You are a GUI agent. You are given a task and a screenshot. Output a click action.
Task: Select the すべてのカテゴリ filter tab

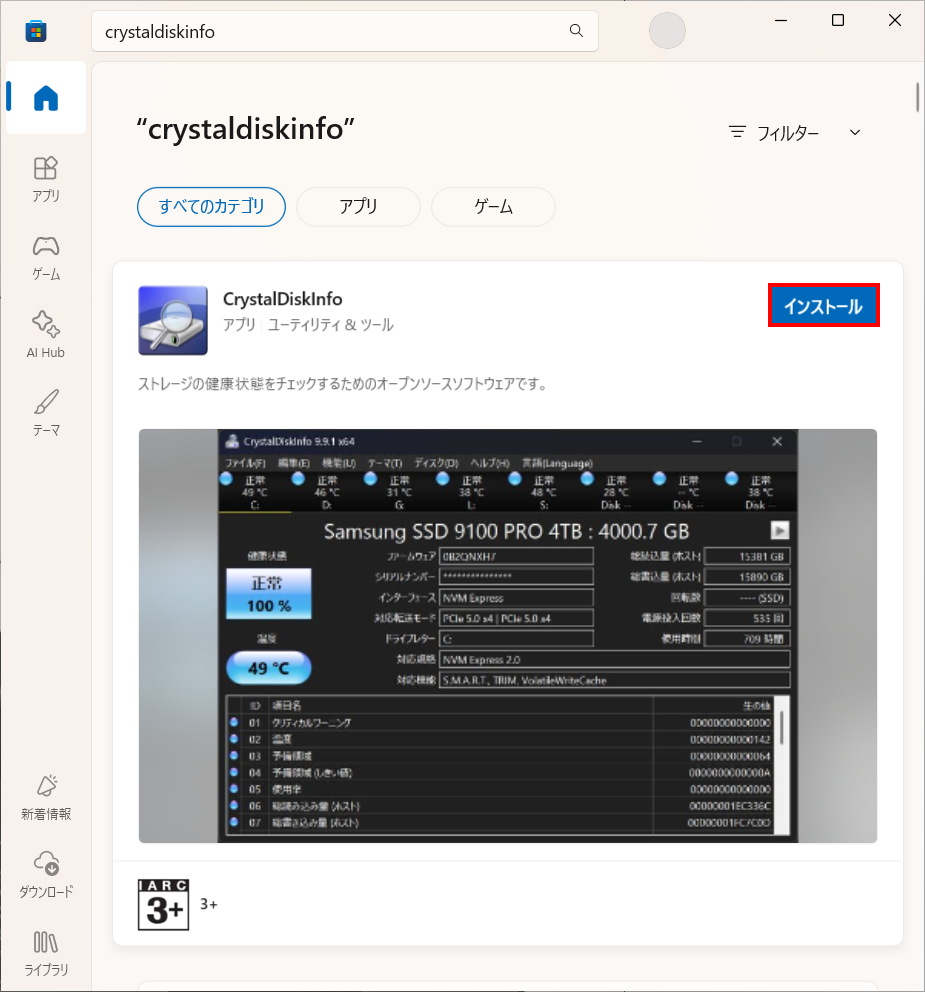click(x=211, y=206)
